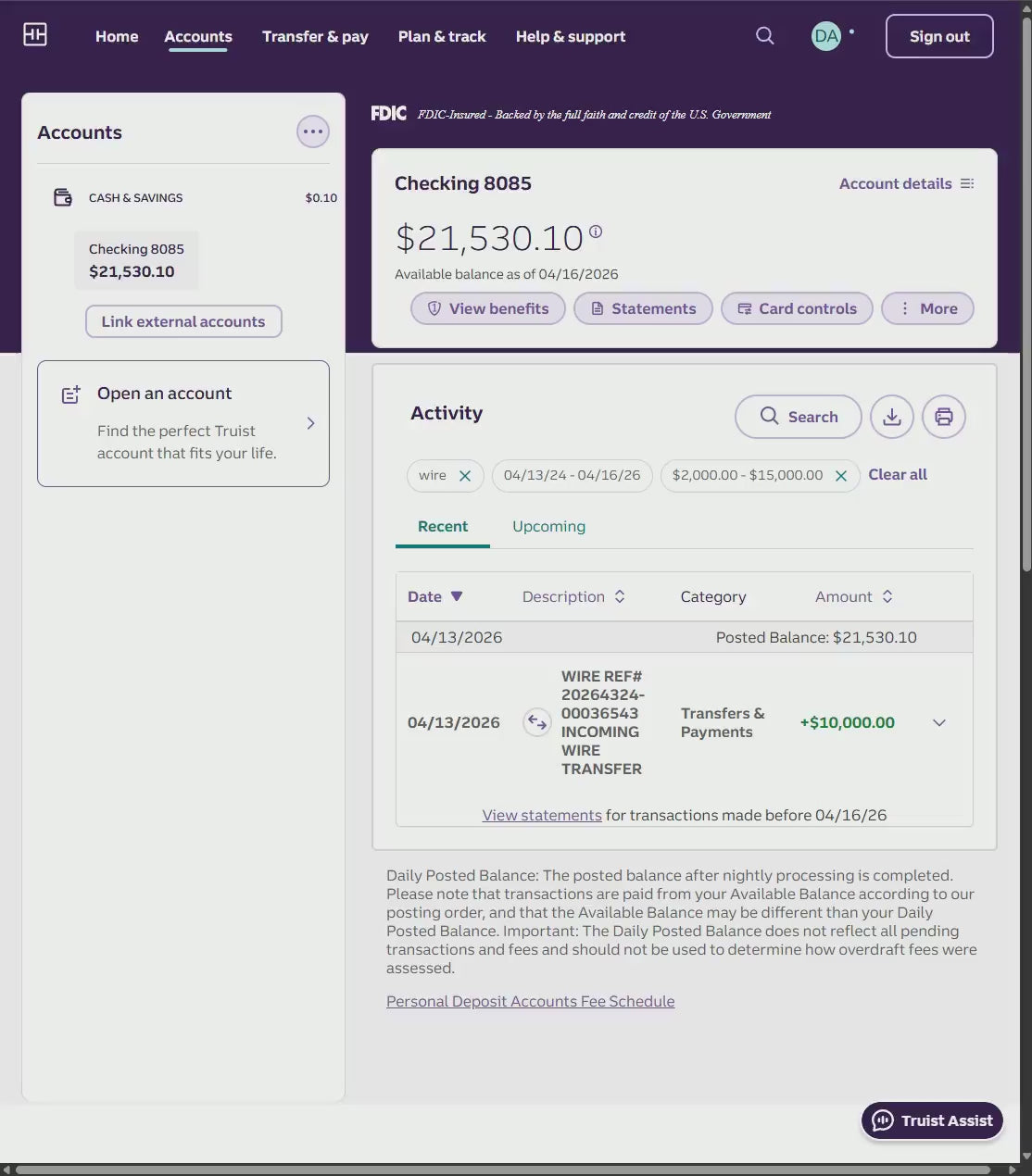Go to Home in navigation
Viewport: 1032px width, 1176px height.
click(117, 36)
